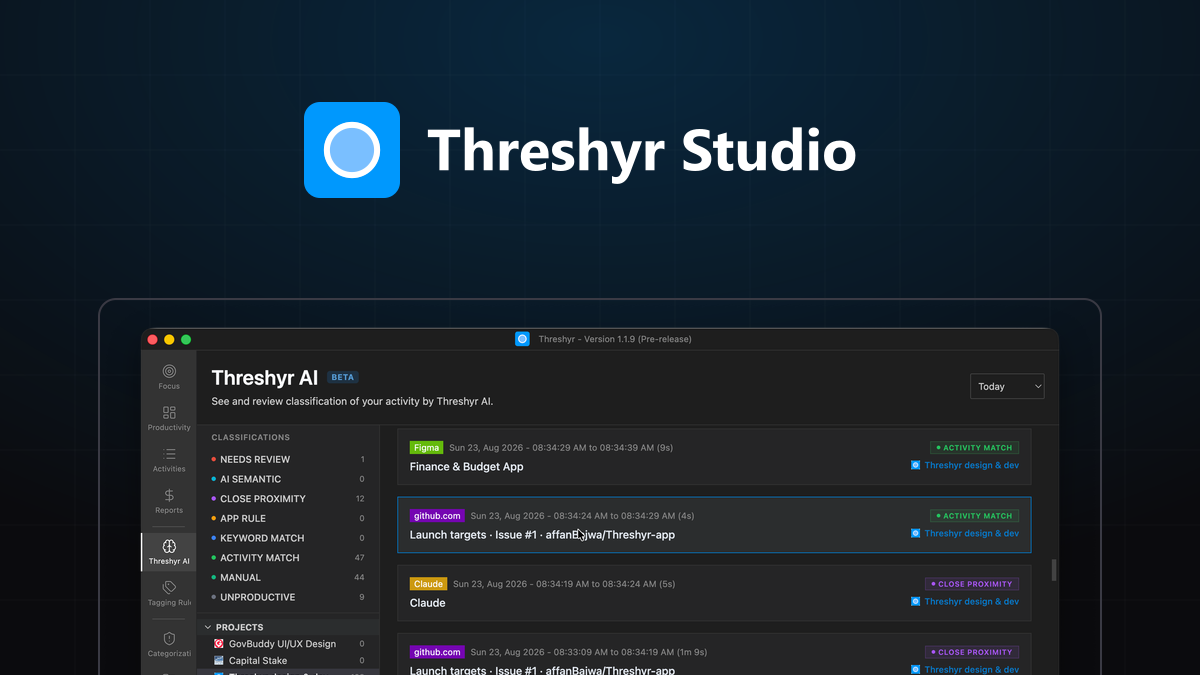Collapse the PROJECTS section chevron

tap(208, 628)
